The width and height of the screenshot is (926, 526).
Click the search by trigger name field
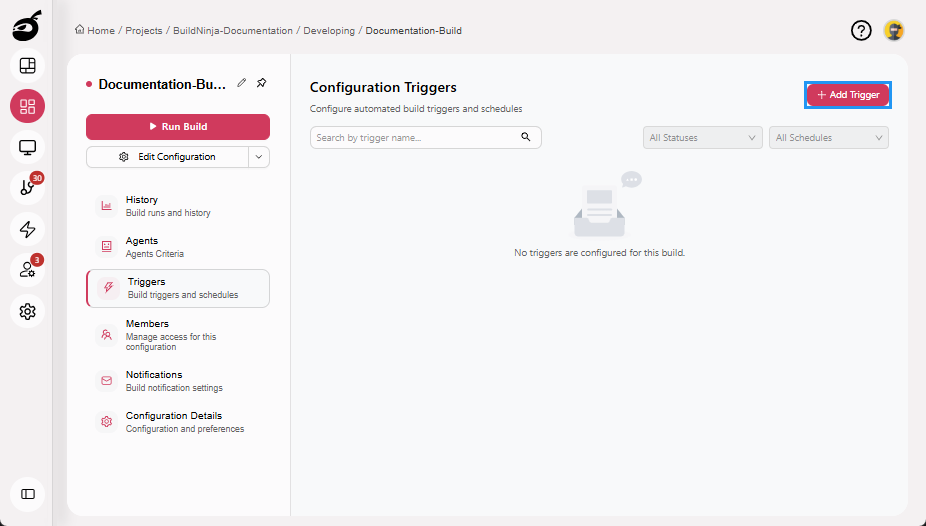(415, 138)
